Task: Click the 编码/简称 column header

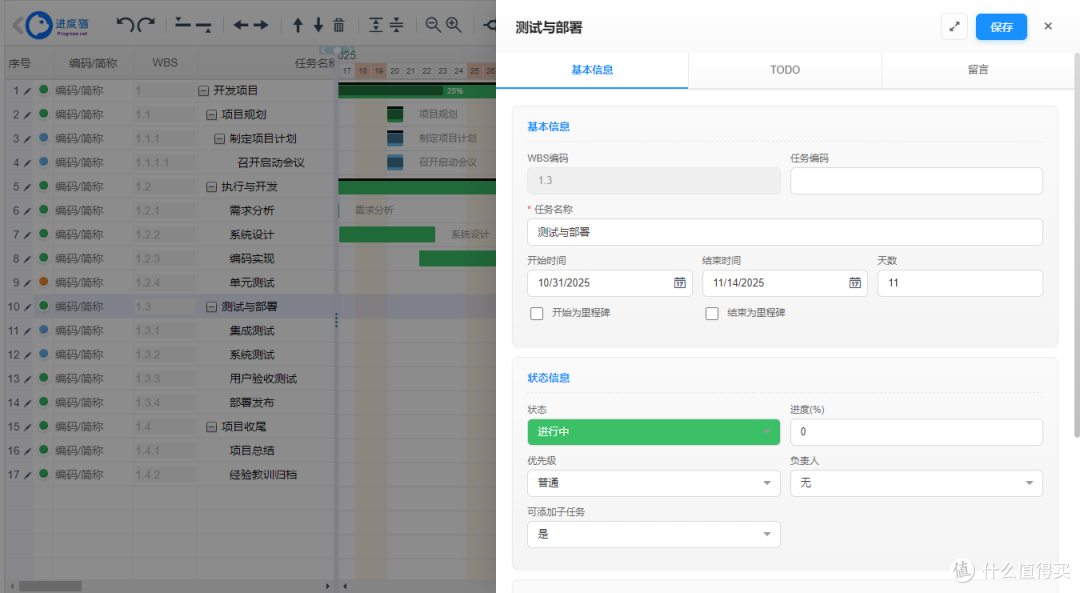Action: coord(92,63)
